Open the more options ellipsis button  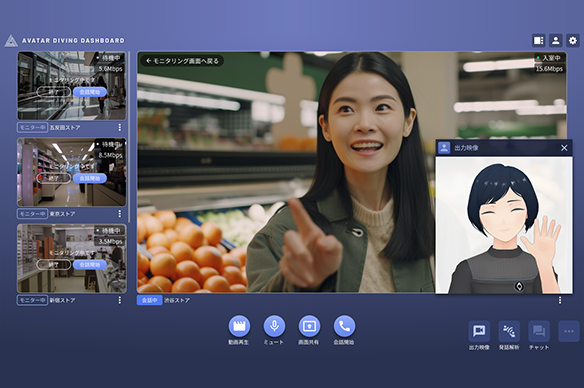(x=569, y=331)
